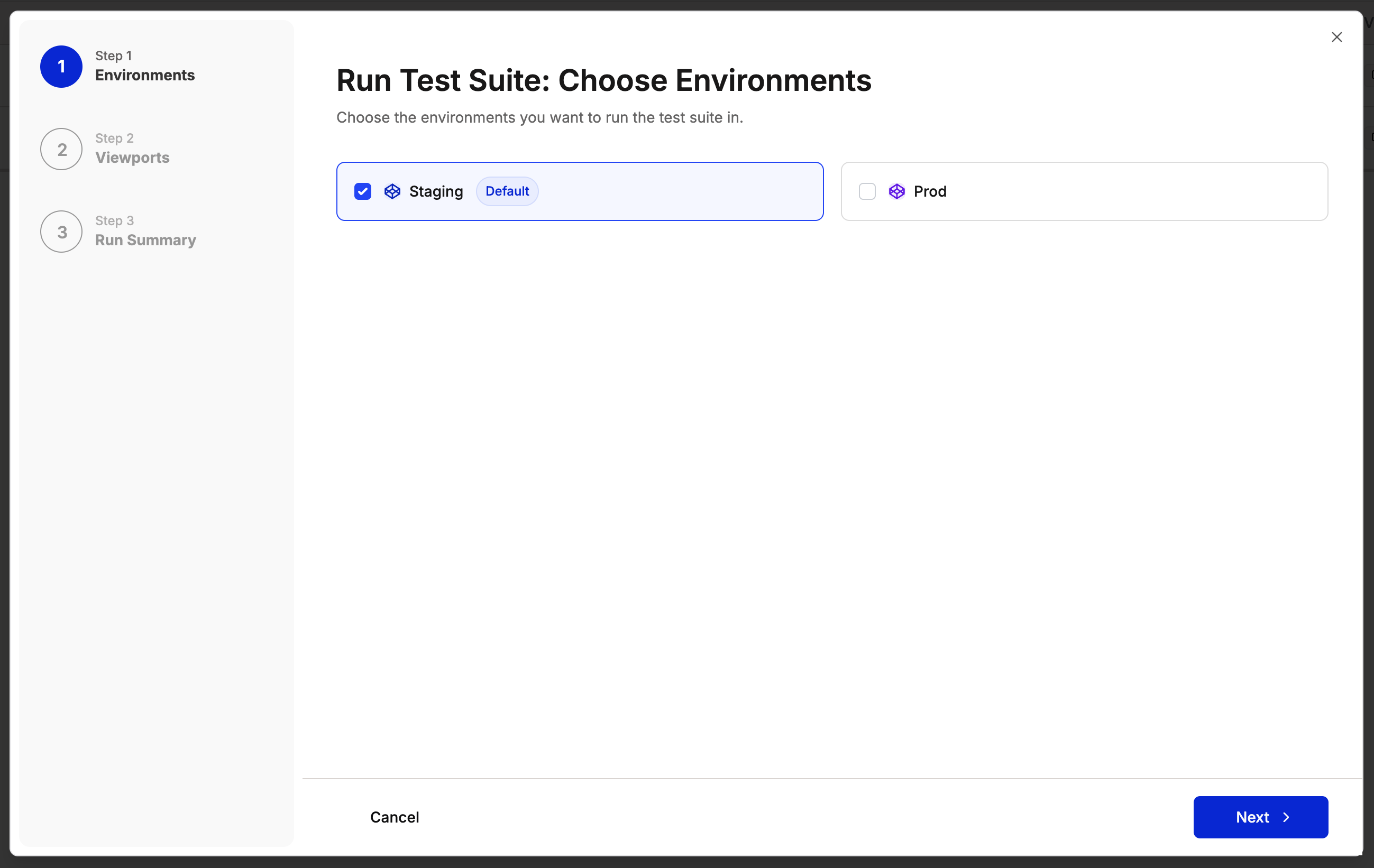The image size is (1374, 868).
Task: Close the Run Test Suite dialog
Action: (x=1336, y=37)
